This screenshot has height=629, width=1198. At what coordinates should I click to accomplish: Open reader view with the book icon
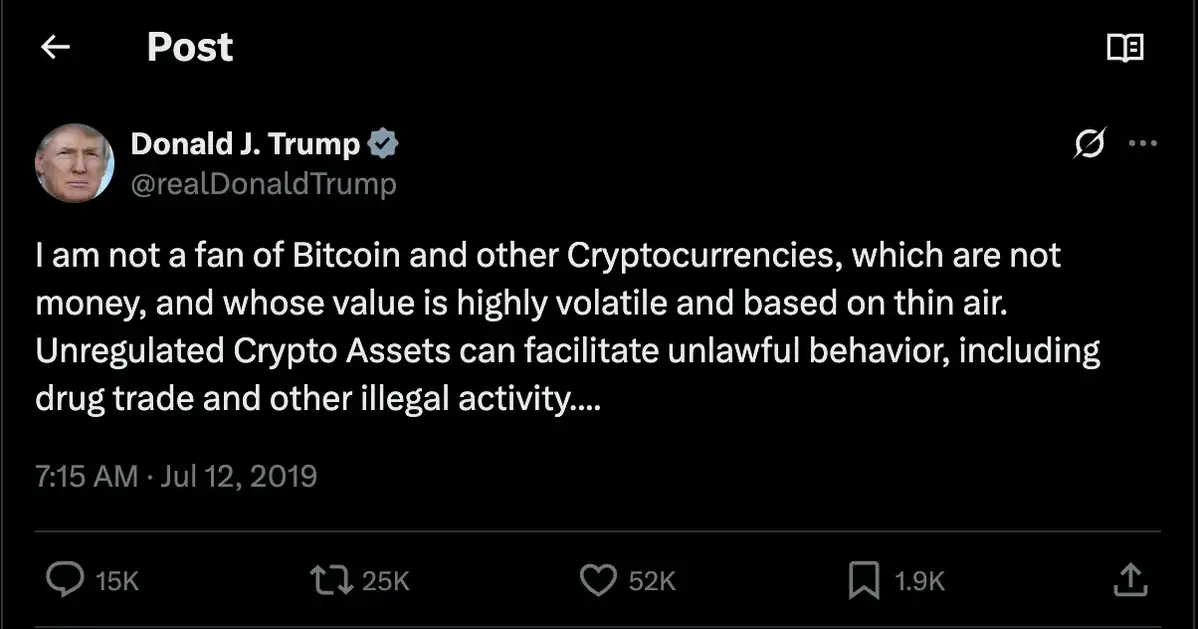click(x=1125, y=47)
